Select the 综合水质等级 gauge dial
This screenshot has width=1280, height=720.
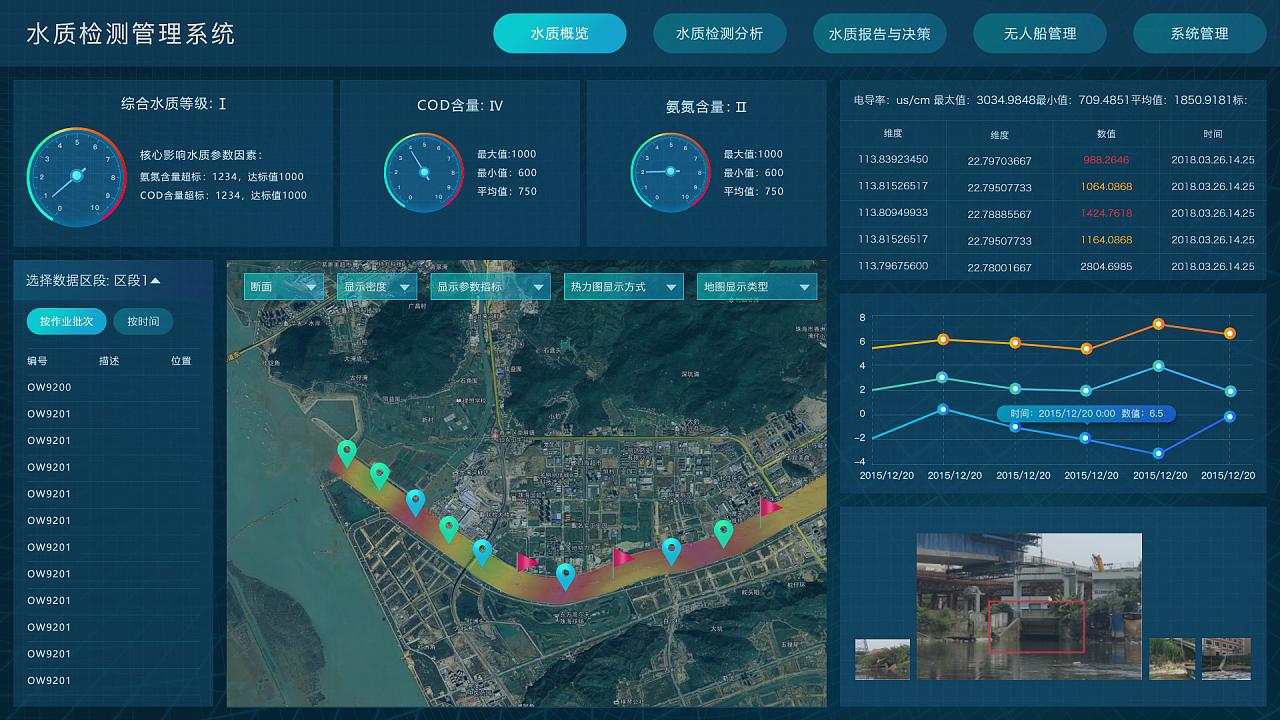tap(76, 176)
